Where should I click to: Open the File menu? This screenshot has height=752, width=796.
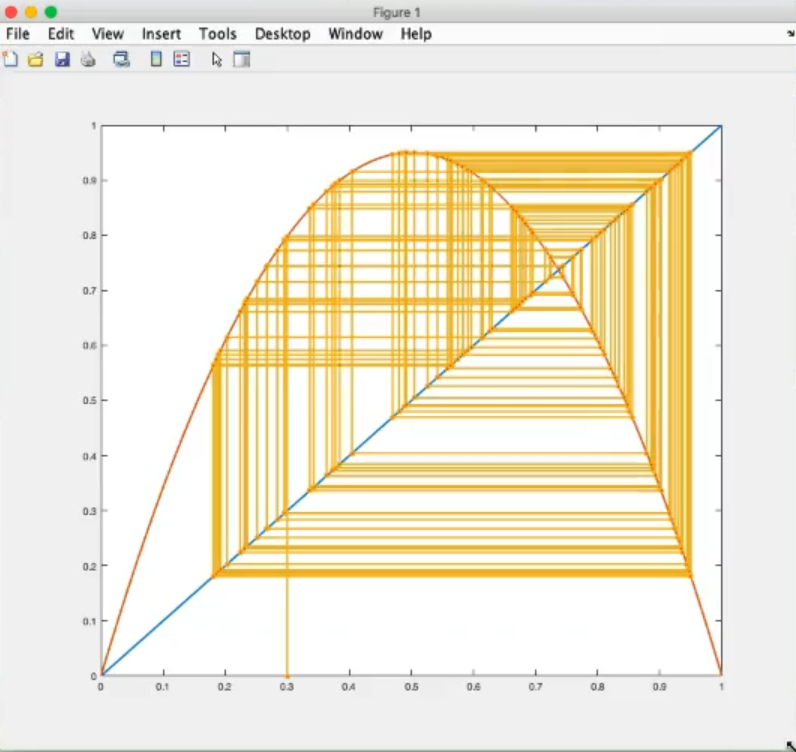pyautogui.click(x=18, y=34)
